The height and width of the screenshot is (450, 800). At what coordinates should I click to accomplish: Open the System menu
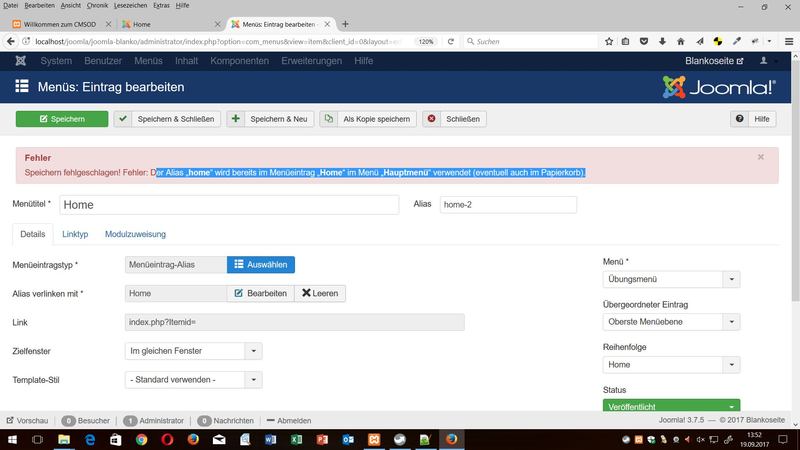pyautogui.click(x=56, y=61)
